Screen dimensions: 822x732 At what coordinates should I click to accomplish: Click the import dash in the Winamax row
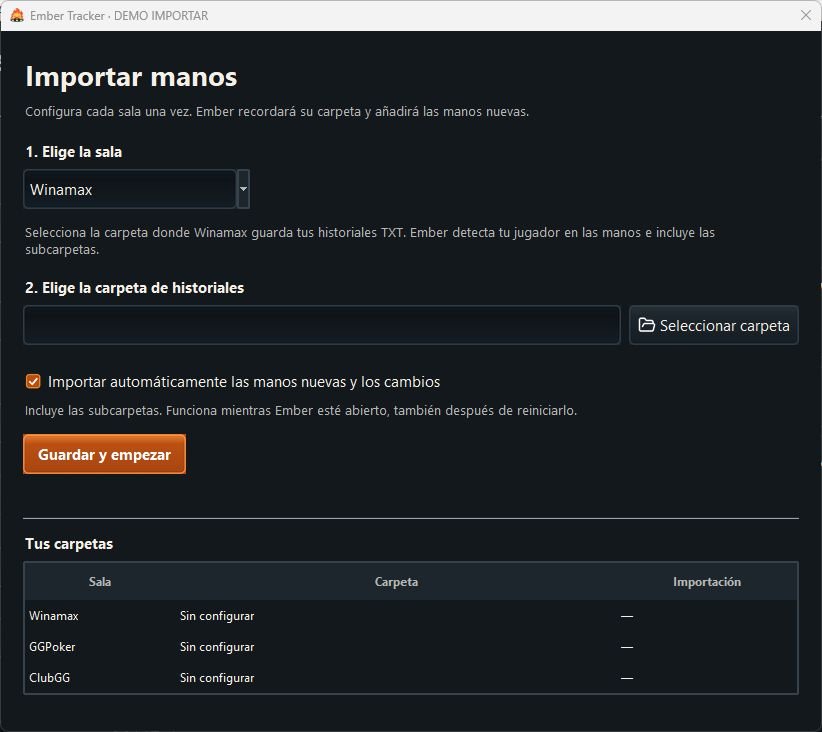[627, 616]
